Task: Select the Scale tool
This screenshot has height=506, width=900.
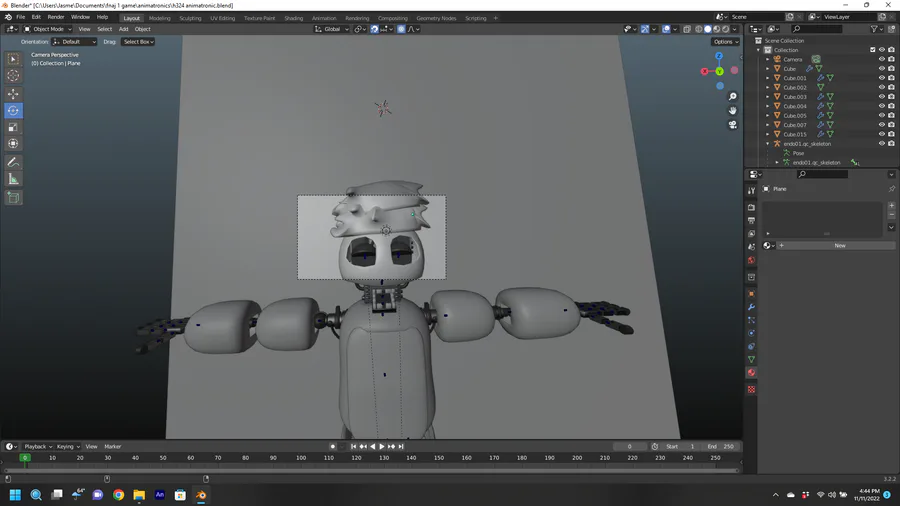Action: [13, 127]
